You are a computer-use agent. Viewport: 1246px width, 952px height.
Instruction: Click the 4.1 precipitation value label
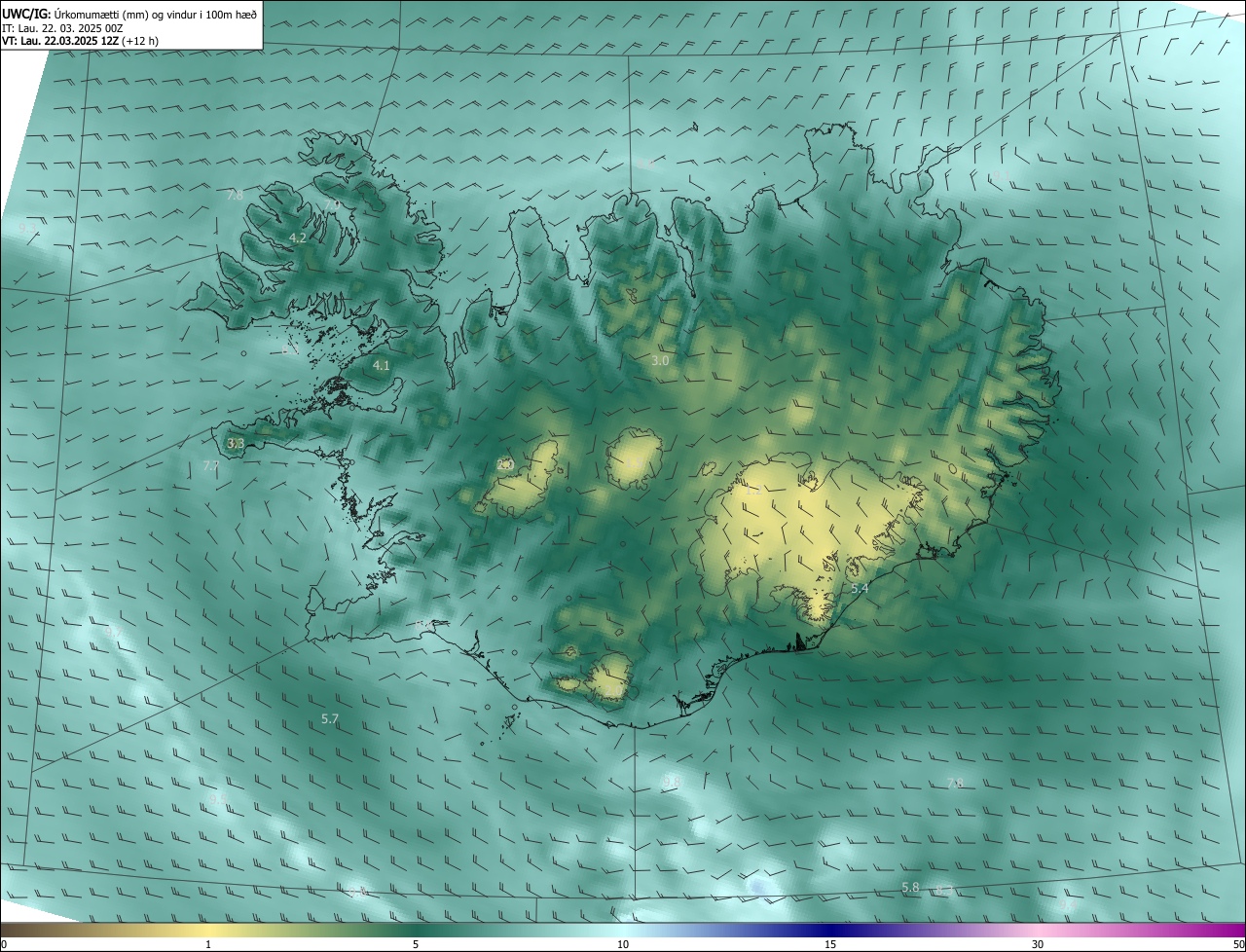pyautogui.click(x=382, y=365)
